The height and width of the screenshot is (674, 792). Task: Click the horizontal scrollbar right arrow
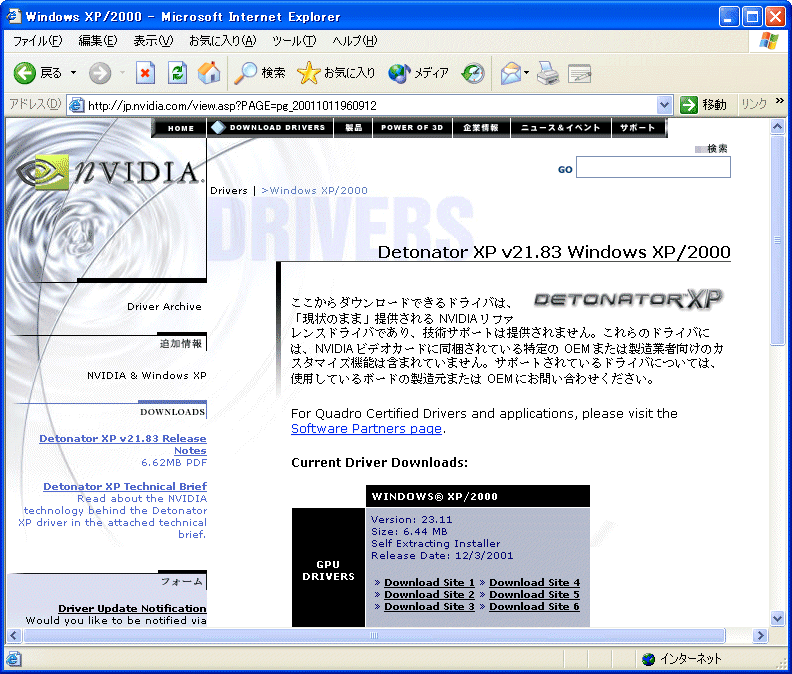coord(760,636)
